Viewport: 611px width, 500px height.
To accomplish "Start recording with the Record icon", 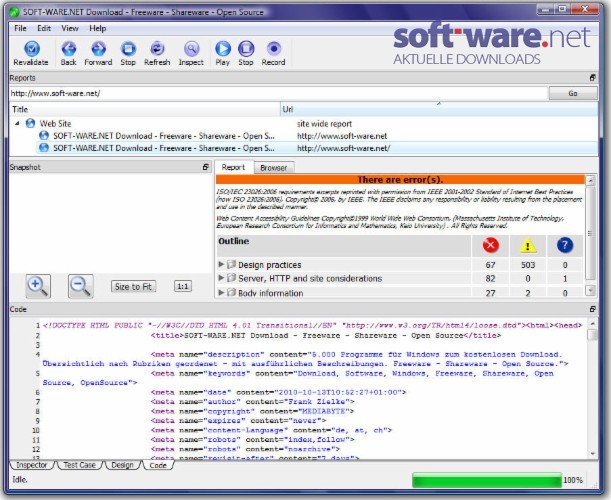I will pyautogui.click(x=274, y=49).
